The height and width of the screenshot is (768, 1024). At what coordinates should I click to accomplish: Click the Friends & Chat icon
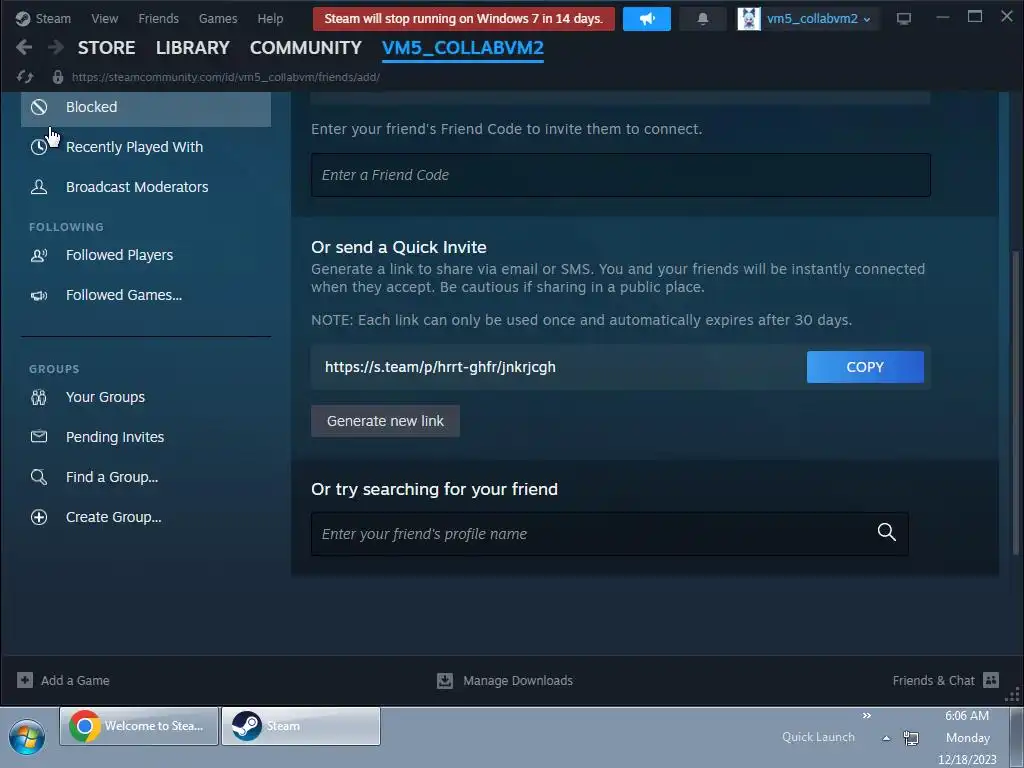click(991, 680)
